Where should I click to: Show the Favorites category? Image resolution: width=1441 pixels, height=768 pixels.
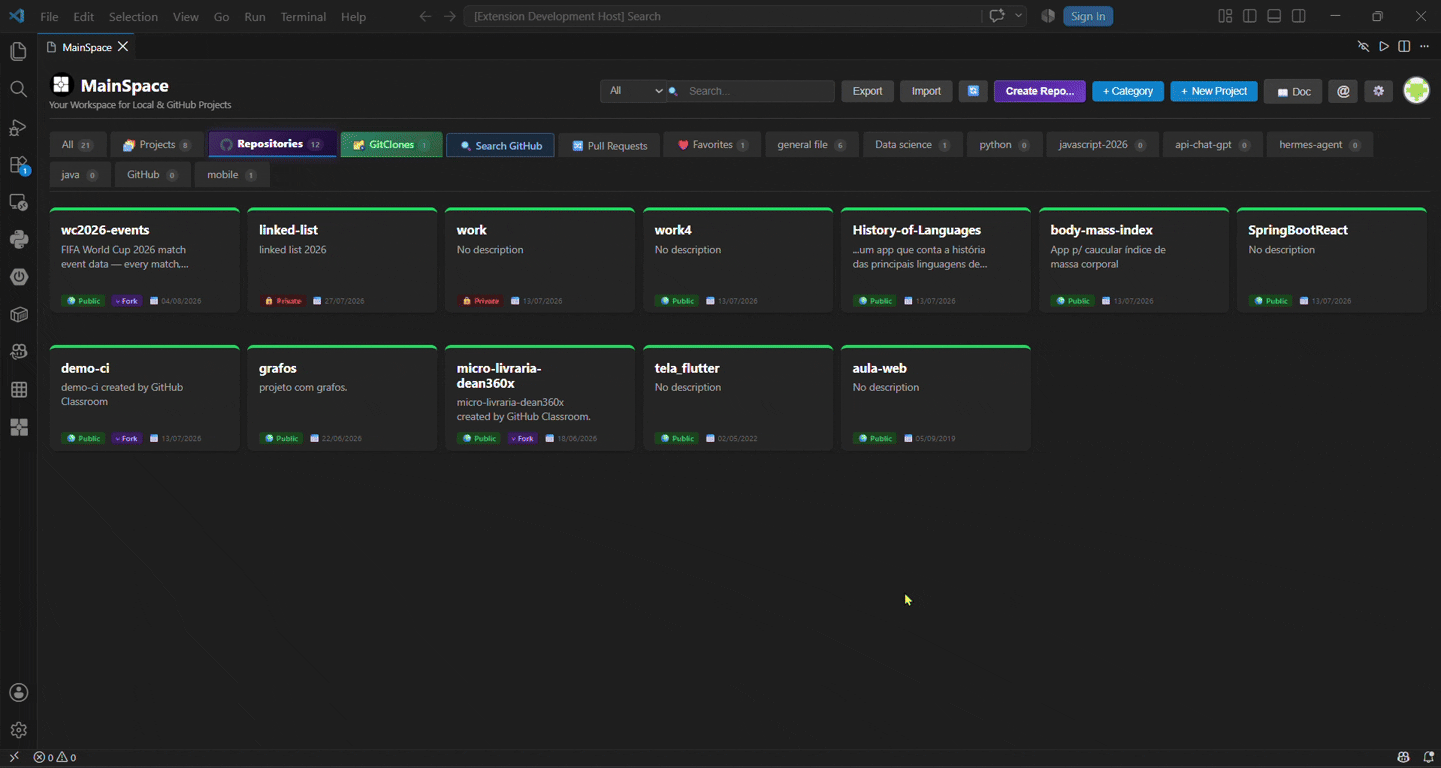[x=712, y=145]
